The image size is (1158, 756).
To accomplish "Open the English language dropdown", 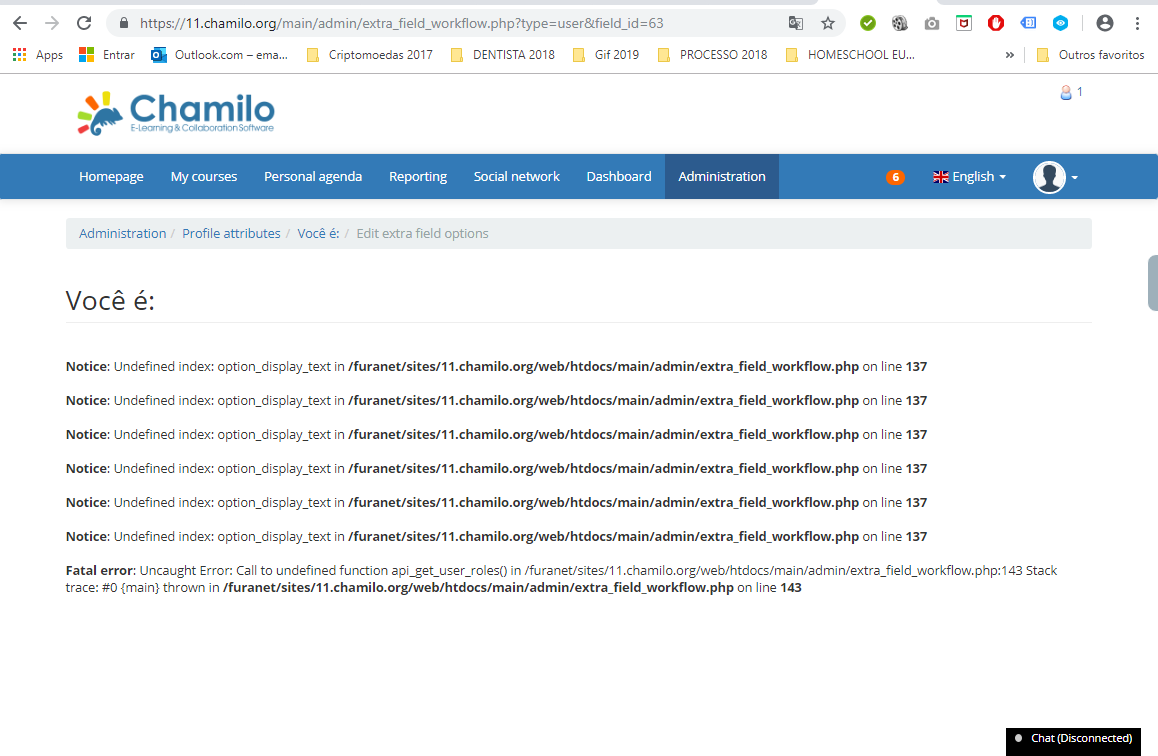I will pos(968,176).
